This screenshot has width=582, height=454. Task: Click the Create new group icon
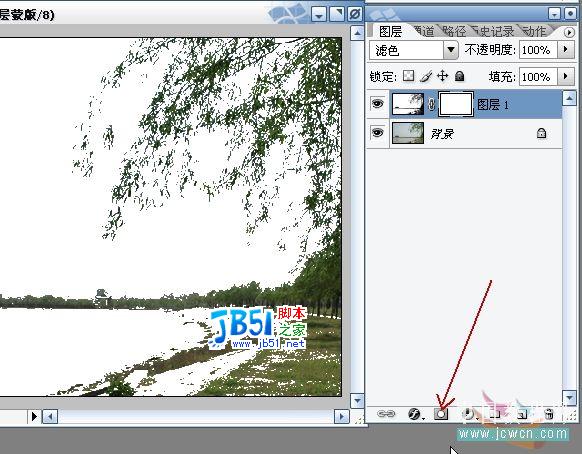coord(496,414)
